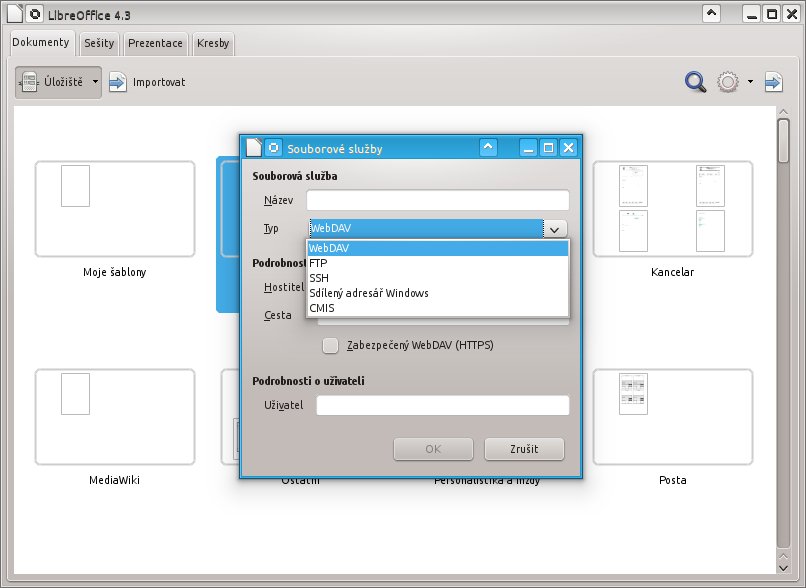Open the search magnifier icon
This screenshot has height=588, width=806.
695,82
